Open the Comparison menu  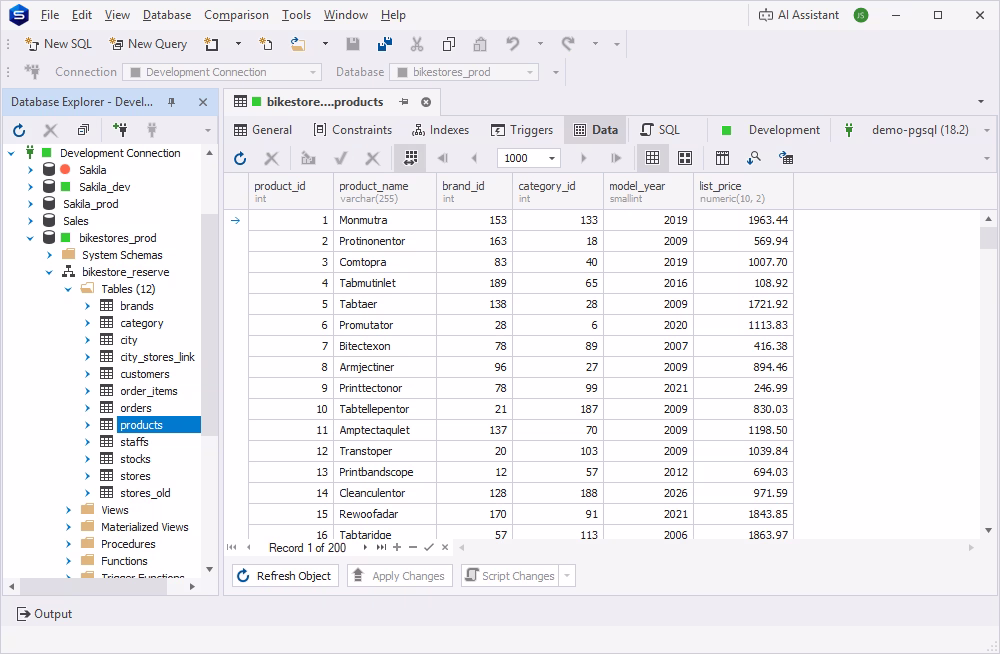click(236, 15)
